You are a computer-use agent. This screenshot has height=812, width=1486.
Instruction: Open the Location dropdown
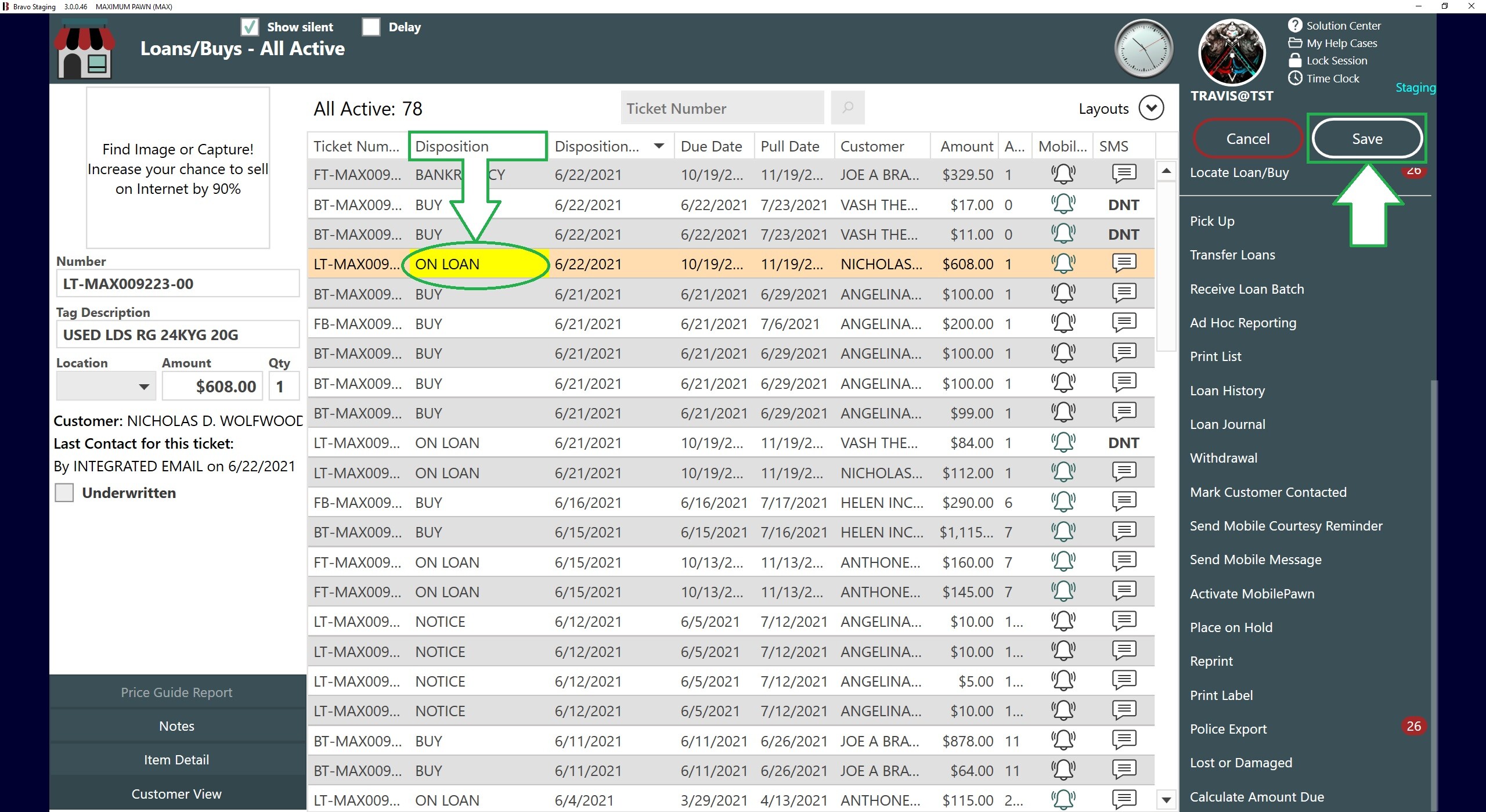click(x=106, y=386)
